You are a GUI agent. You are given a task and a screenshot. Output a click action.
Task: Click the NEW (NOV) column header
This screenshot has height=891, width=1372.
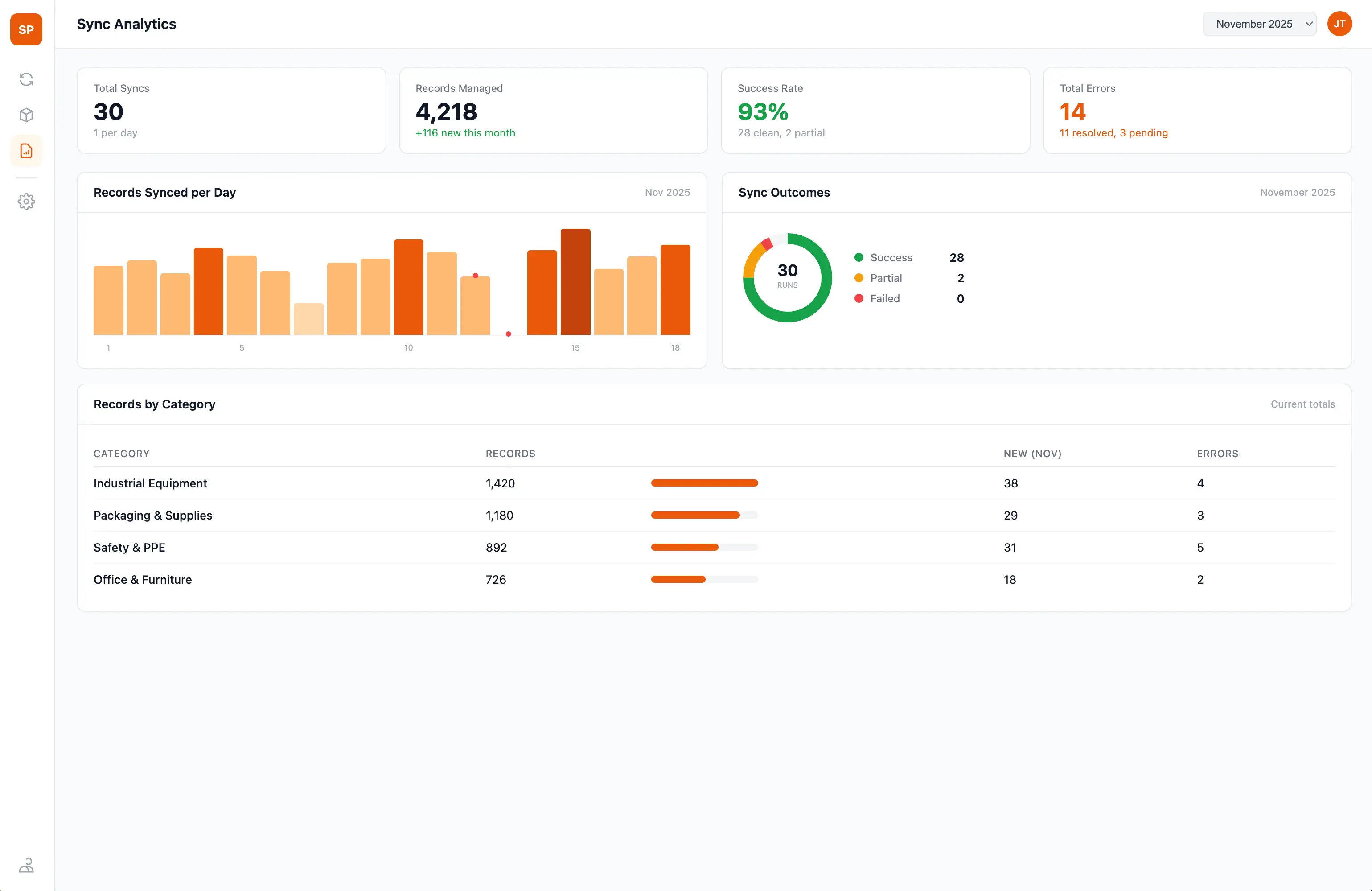(x=1032, y=453)
